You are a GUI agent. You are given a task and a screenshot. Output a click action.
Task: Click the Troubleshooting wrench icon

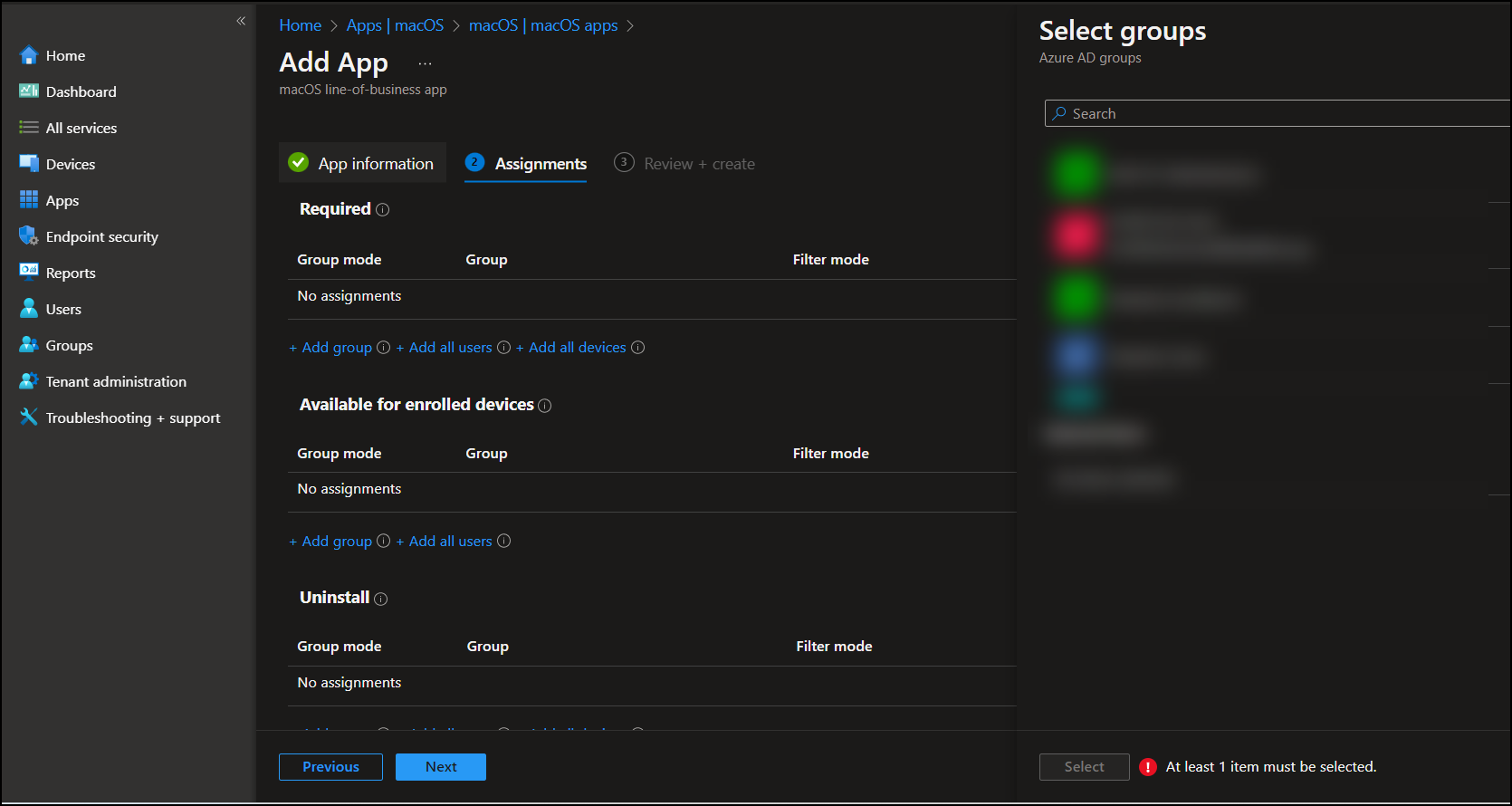(x=29, y=417)
